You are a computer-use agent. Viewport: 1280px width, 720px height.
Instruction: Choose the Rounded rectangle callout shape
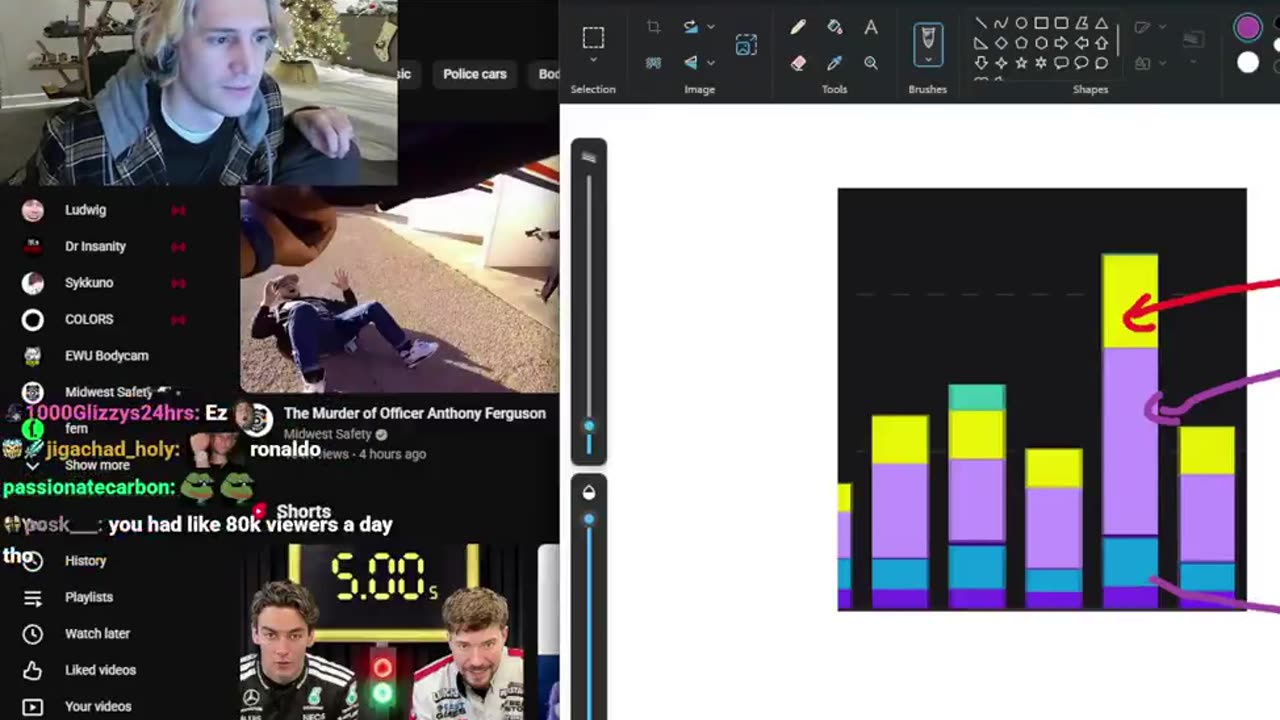tap(1061, 63)
